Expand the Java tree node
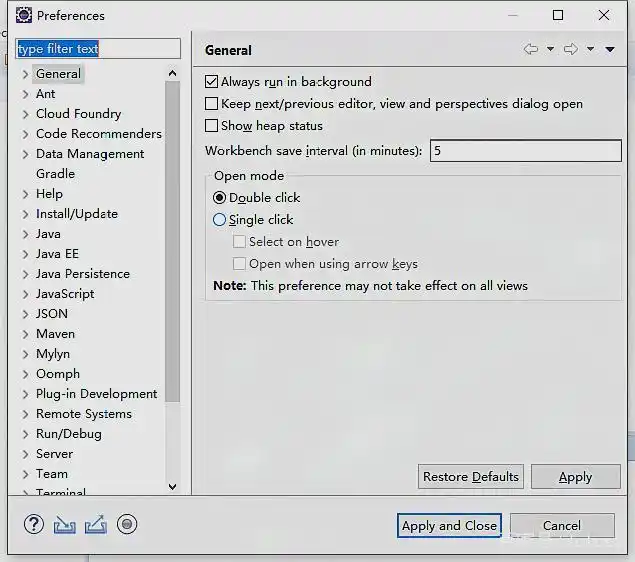 [x=26, y=234]
